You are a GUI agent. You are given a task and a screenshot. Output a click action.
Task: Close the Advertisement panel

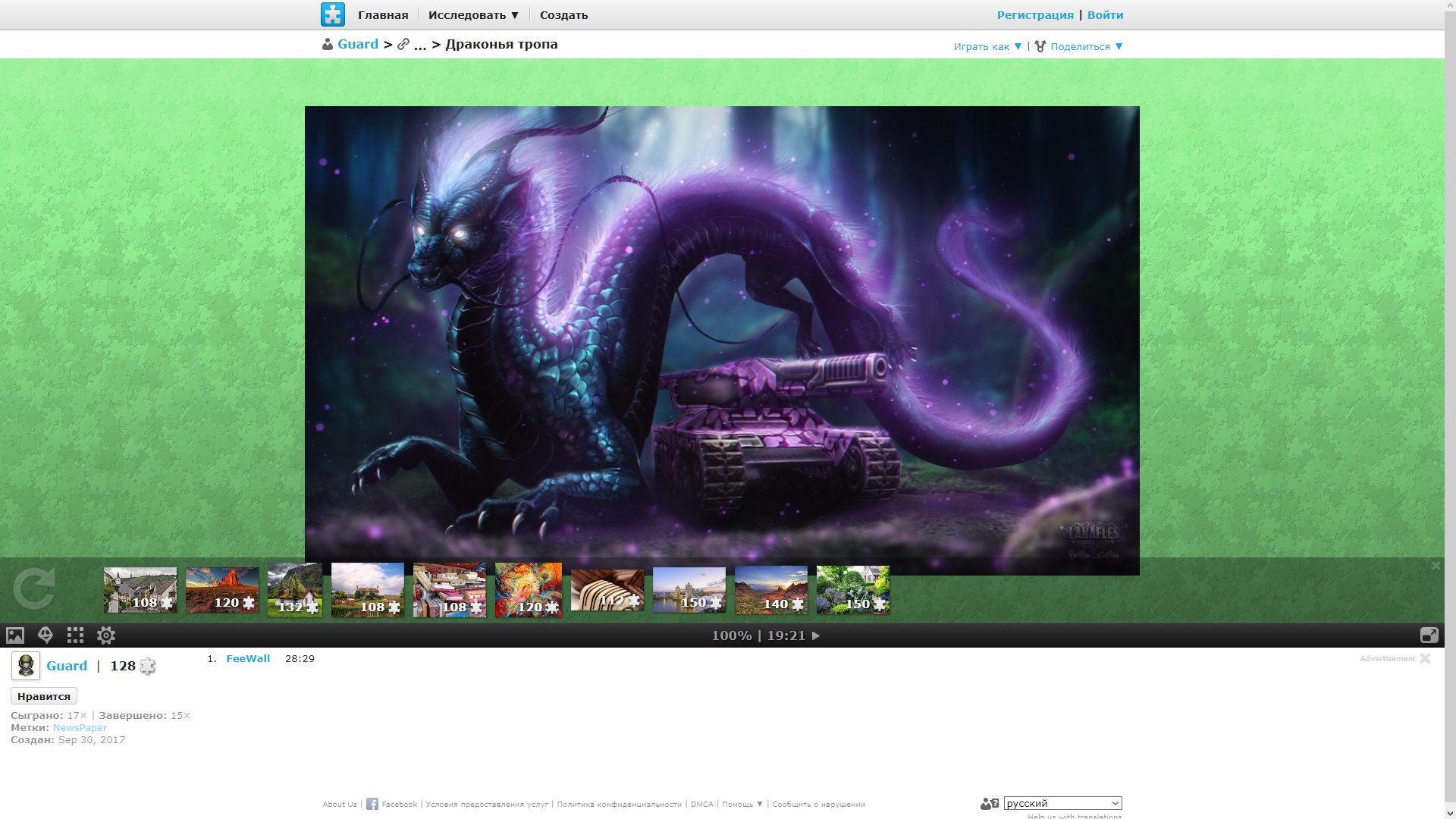[1425, 658]
